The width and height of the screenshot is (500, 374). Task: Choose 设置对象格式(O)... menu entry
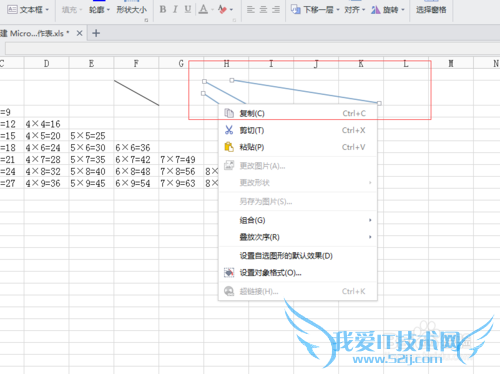(297, 273)
